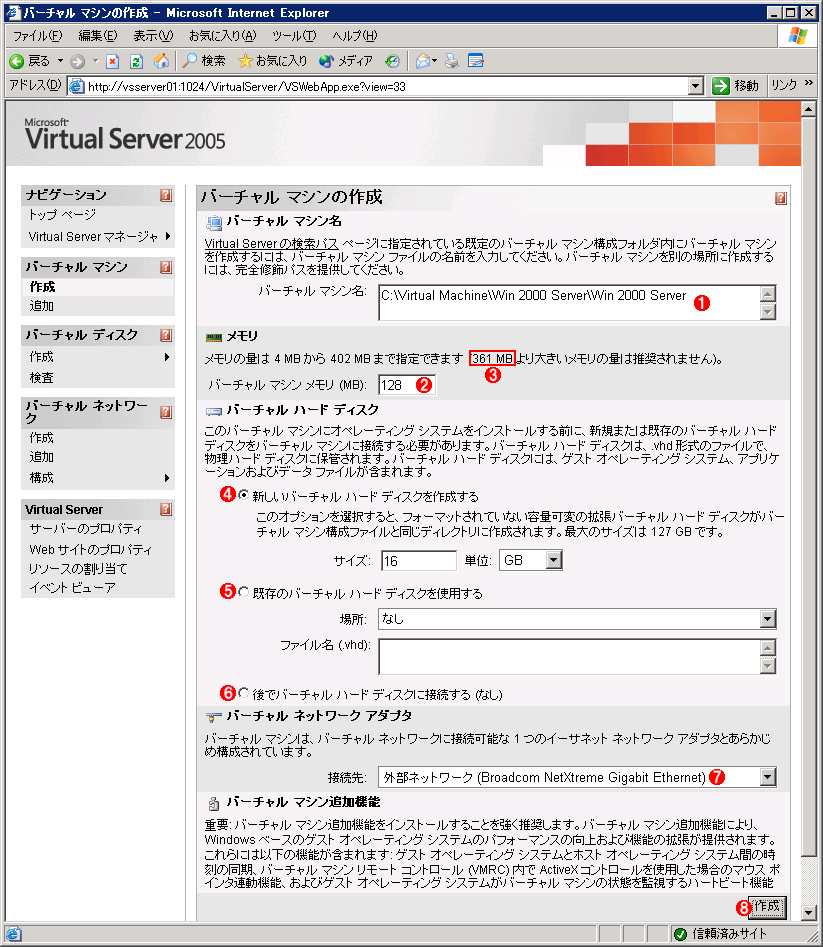Click help icon of バーチャル マシンの作成 panel
823x947 pixels.
(x=780, y=198)
